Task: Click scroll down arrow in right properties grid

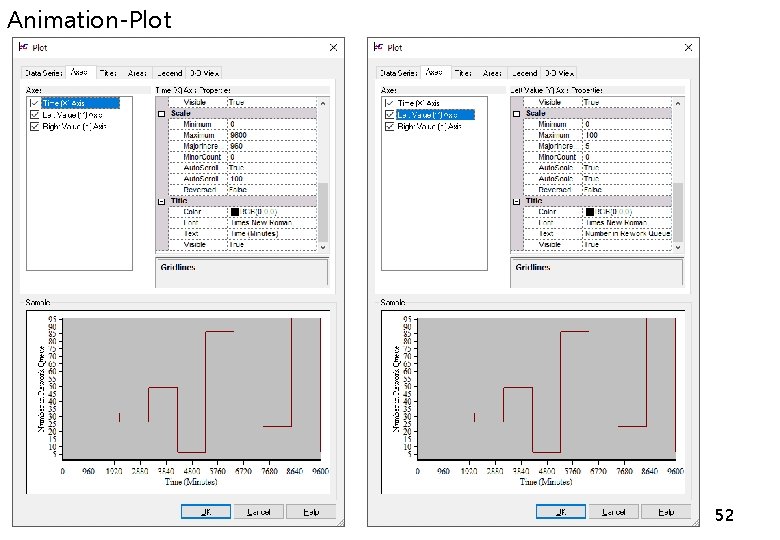Action: 678,246
